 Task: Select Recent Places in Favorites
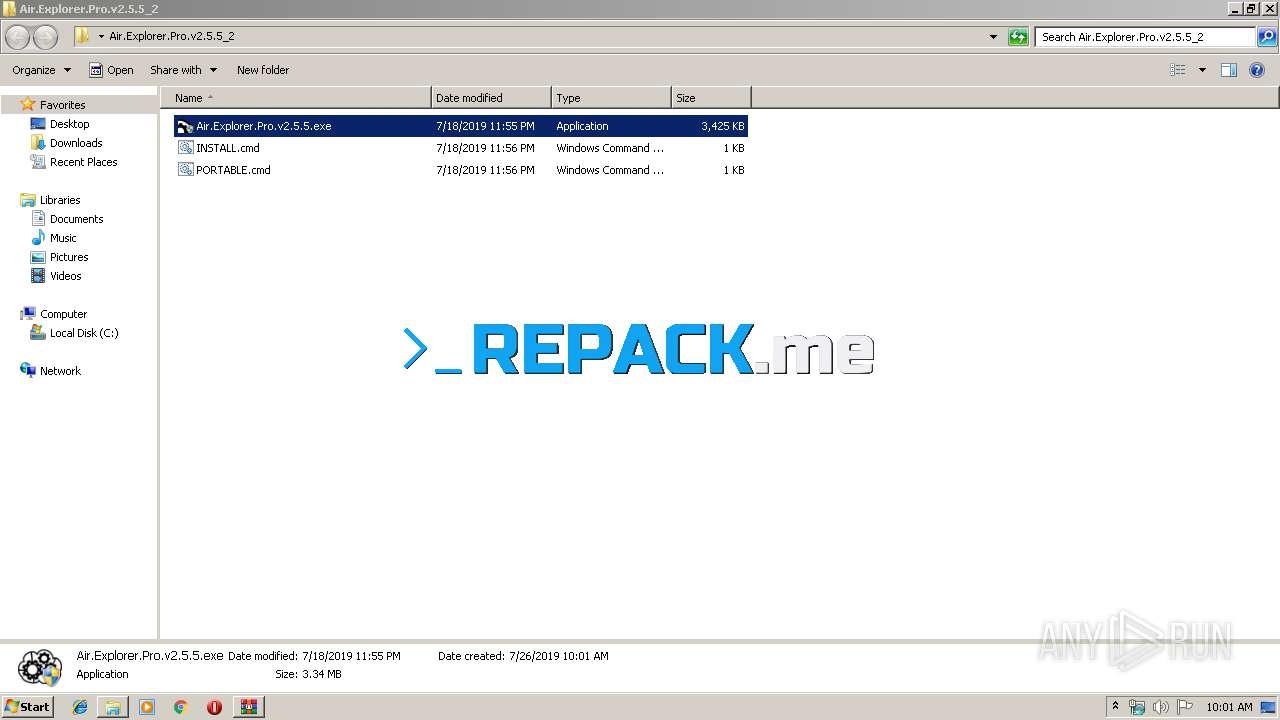pyautogui.click(x=83, y=162)
